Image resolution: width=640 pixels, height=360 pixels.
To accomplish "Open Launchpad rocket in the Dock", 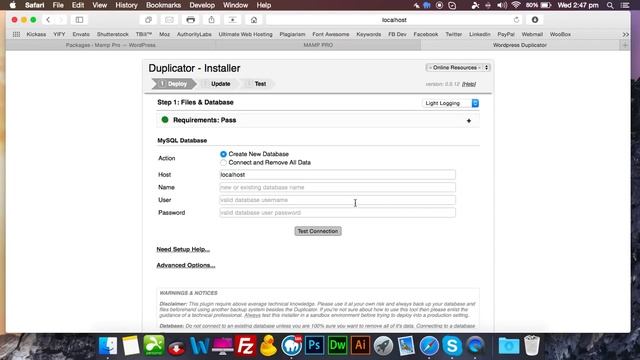I will (383, 346).
